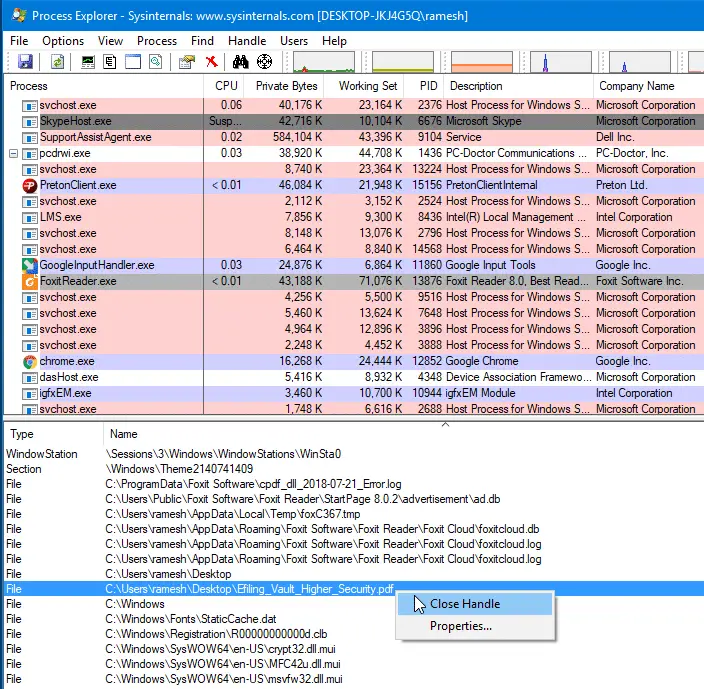Click the yellow commit history mini graph
The height and width of the screenshot is (689, 704).
tap(403, 61)
